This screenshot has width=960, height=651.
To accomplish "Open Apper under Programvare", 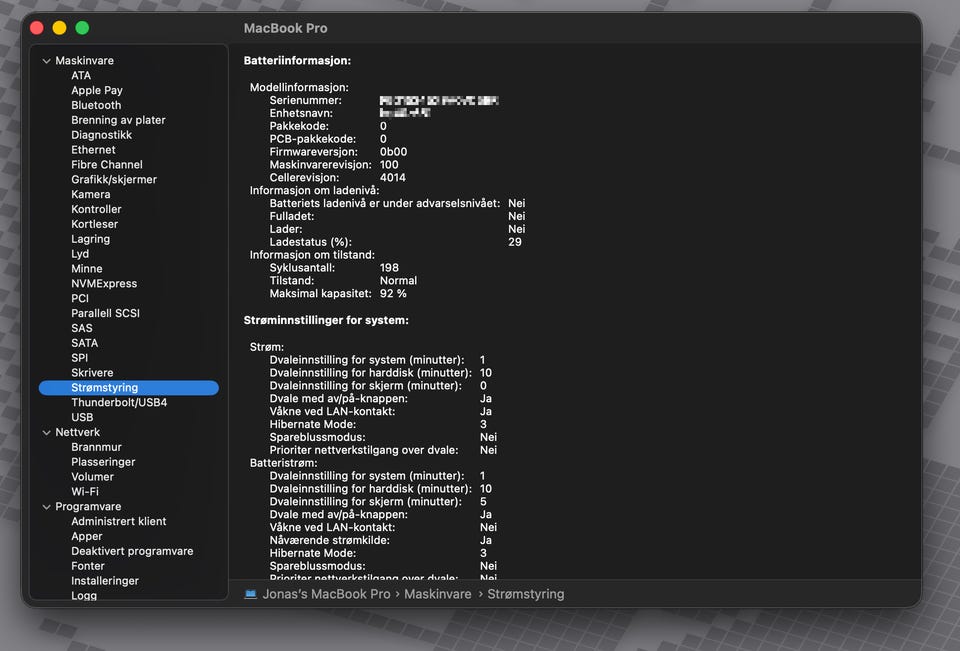I will 86,536.
